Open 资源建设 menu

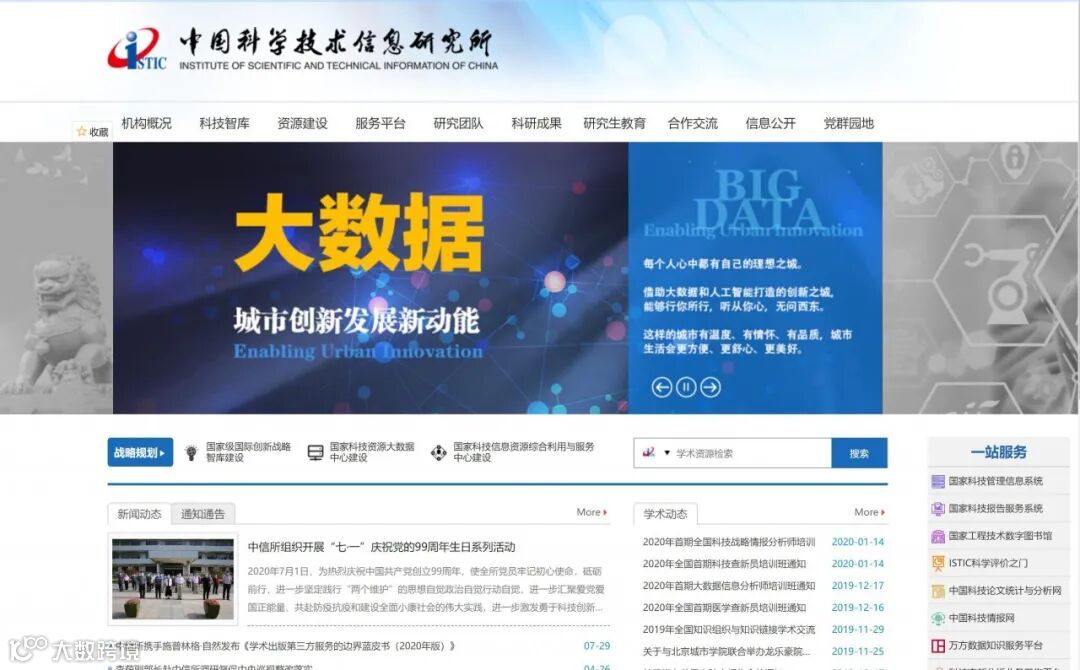pyautogui.click(x=302, y=123)
